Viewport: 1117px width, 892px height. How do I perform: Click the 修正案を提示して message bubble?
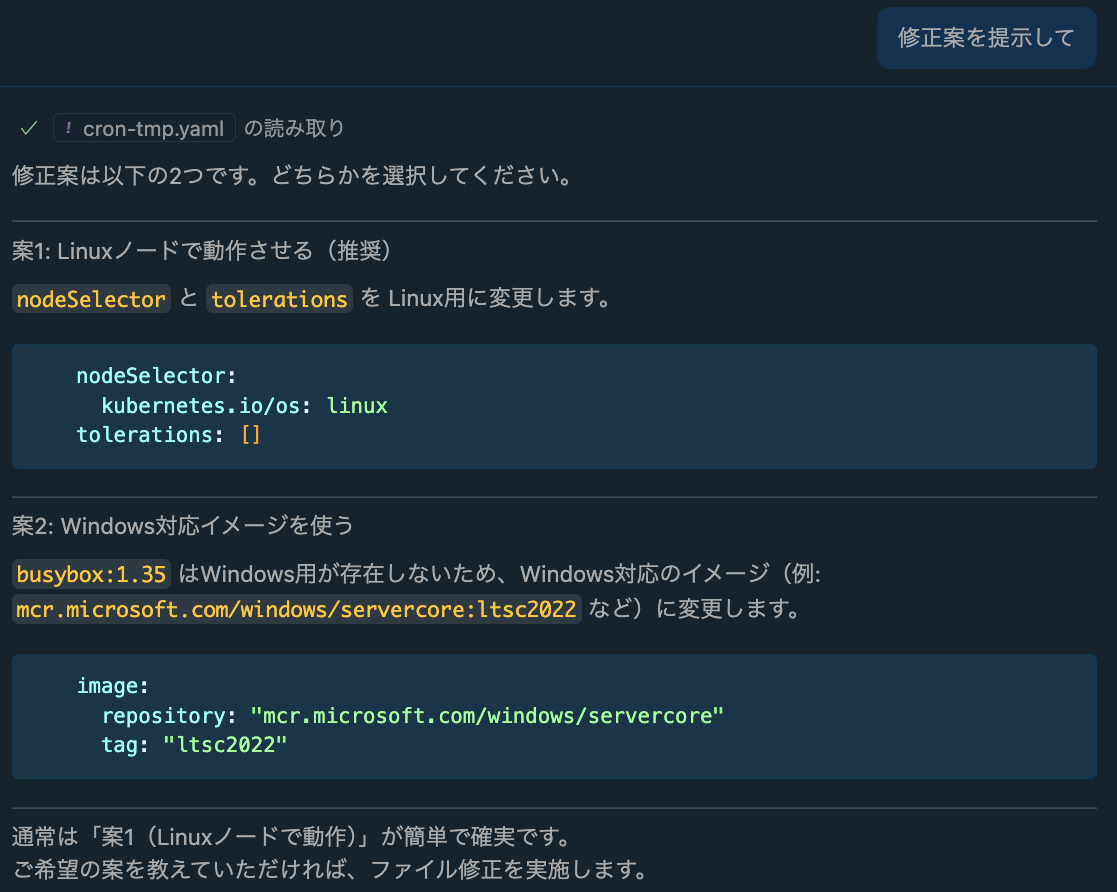click(986, 38)
